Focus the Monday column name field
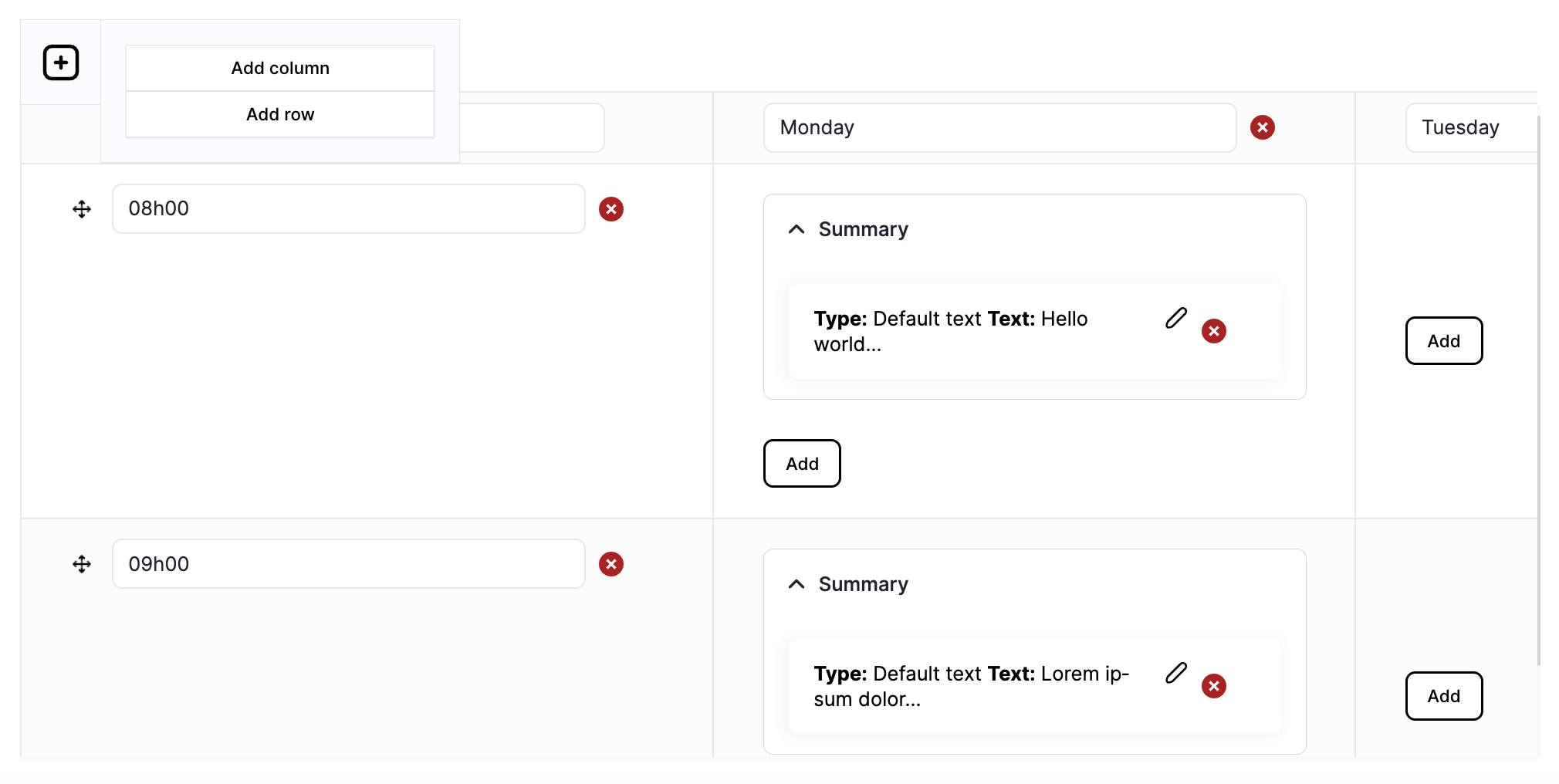 (x=1000, y=127)
